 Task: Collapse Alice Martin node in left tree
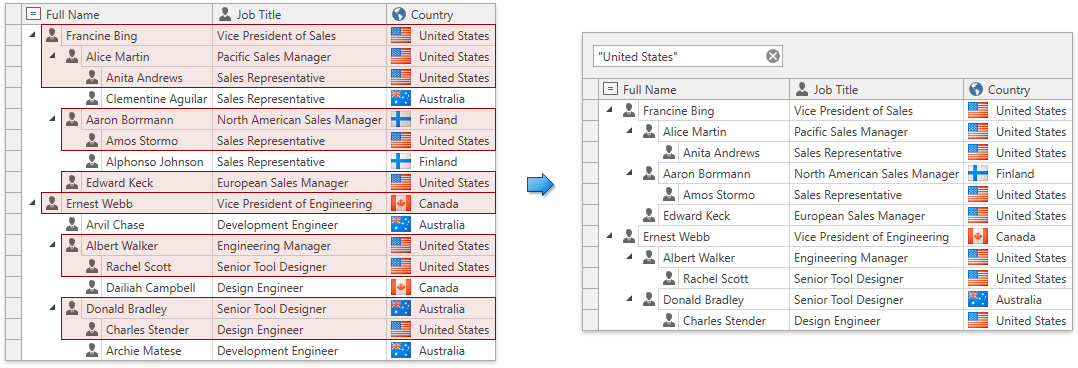point(52,56)
